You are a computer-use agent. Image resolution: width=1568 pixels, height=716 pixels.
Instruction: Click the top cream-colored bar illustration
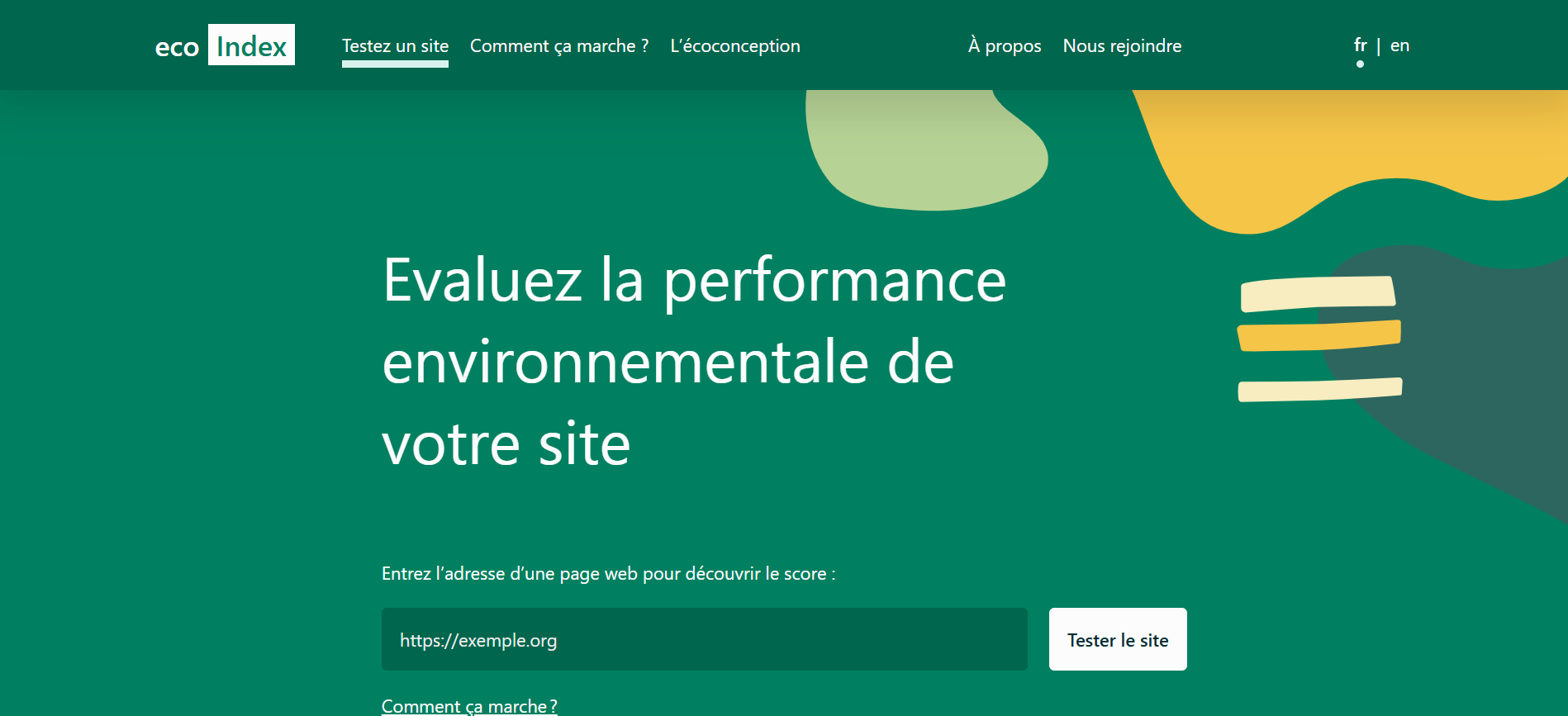1318,293
